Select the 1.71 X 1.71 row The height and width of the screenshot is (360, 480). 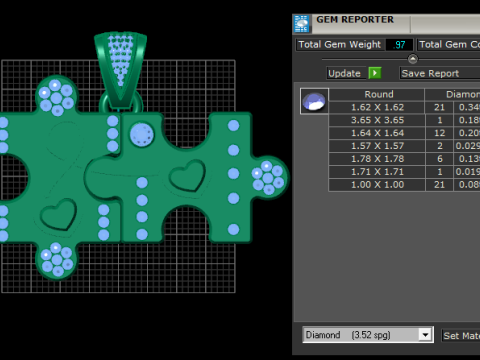[404, 172]
